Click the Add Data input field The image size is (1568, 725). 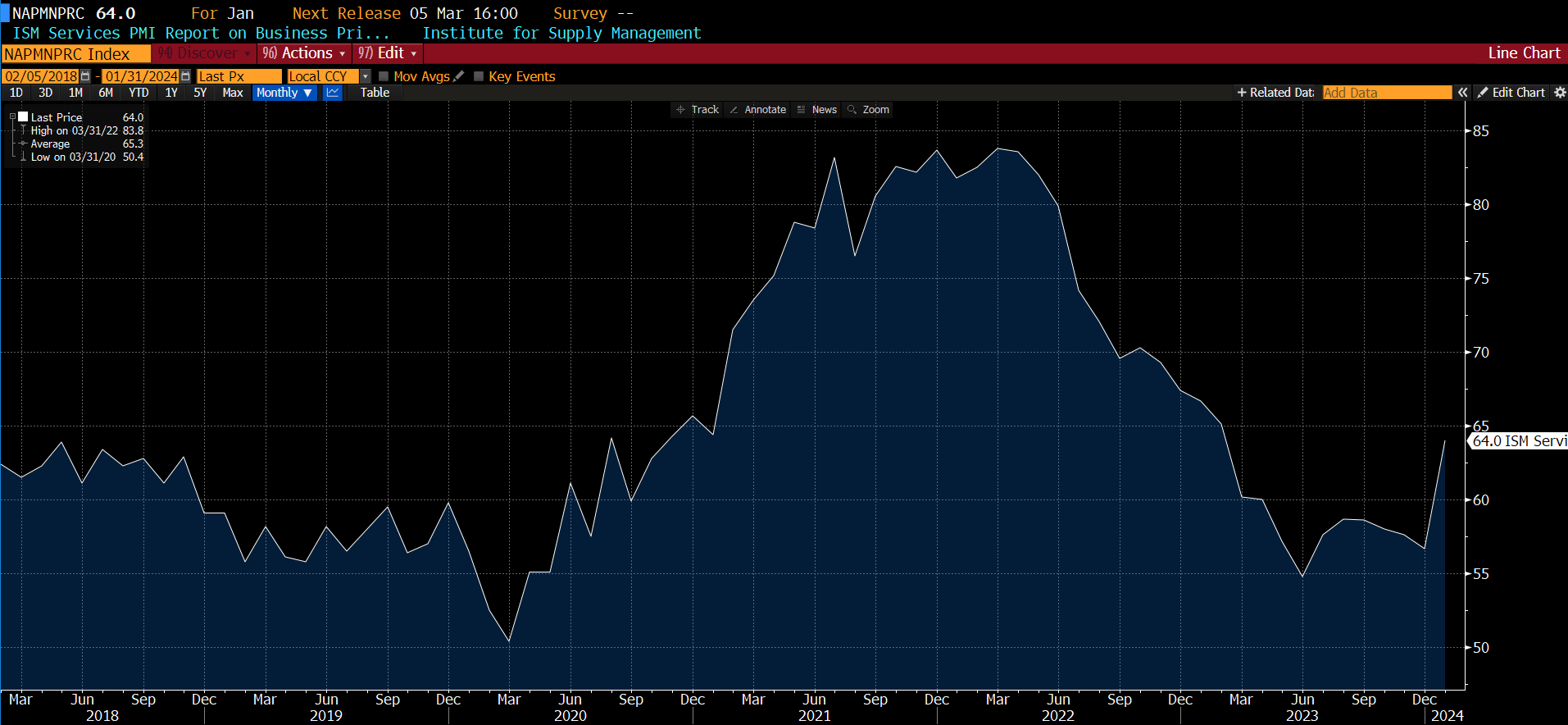coord(1387,93)
